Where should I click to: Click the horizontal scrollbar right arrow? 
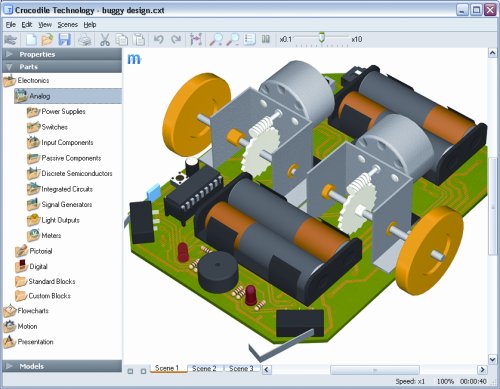pos(482,369)
